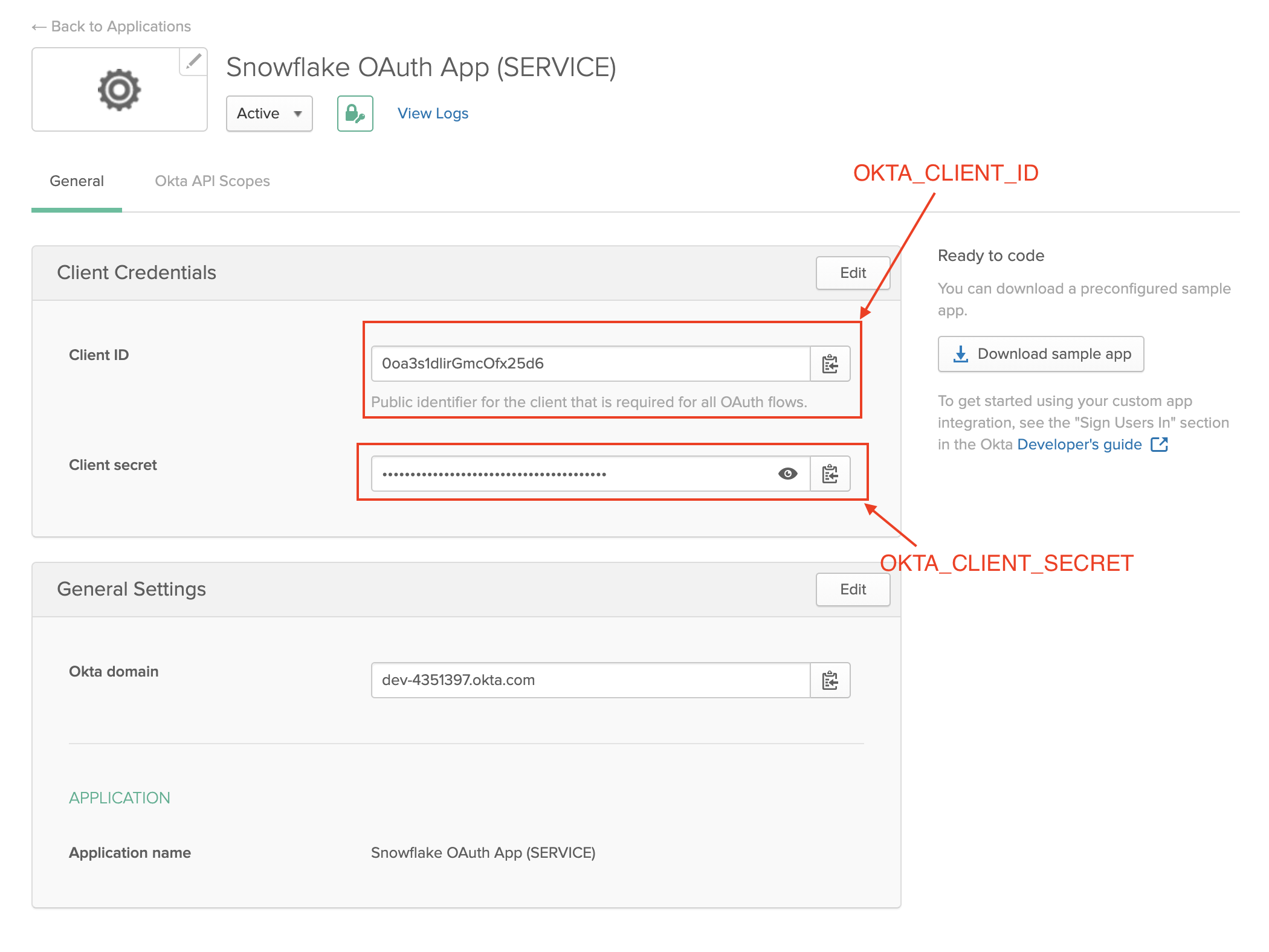Image resolution: width=1269 pixels, height=952 pixels.
Task: Open the Active status dropdown
Action: point(269,113)
